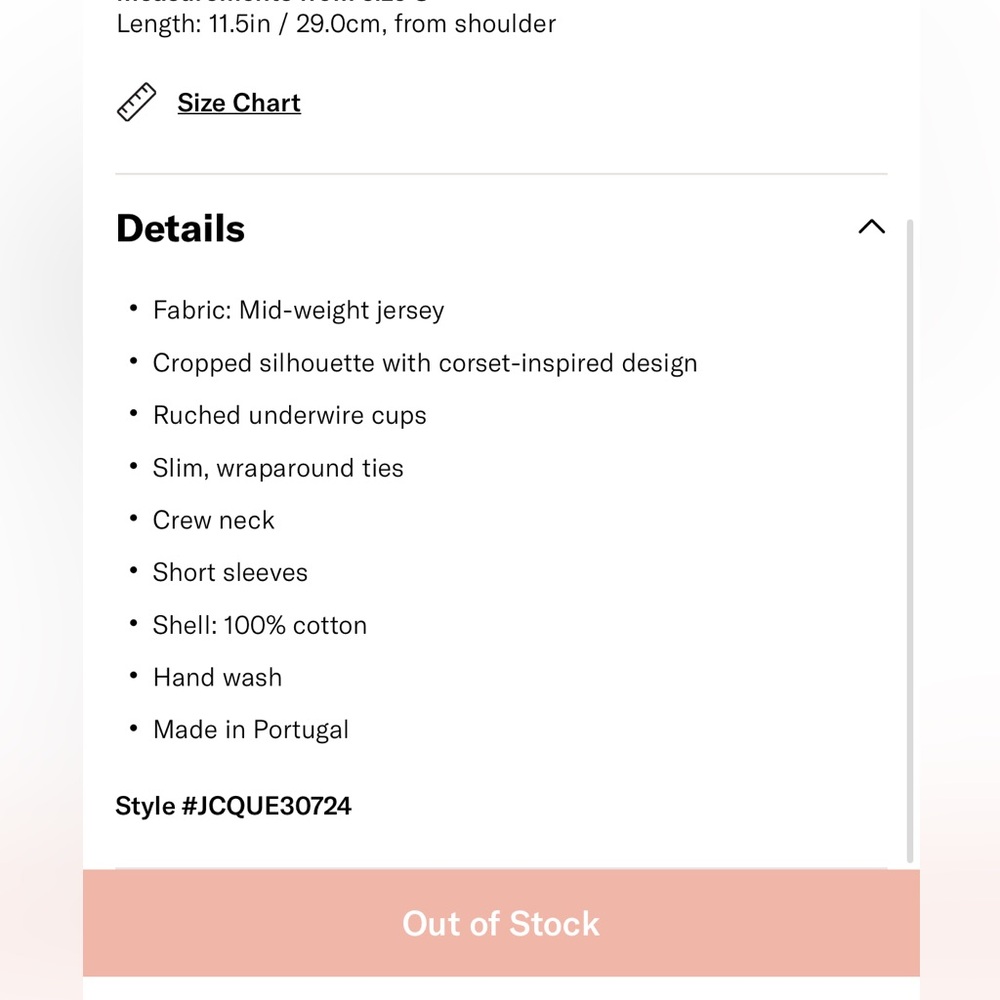Collapse the Details section with the chevron

point(871,227)
